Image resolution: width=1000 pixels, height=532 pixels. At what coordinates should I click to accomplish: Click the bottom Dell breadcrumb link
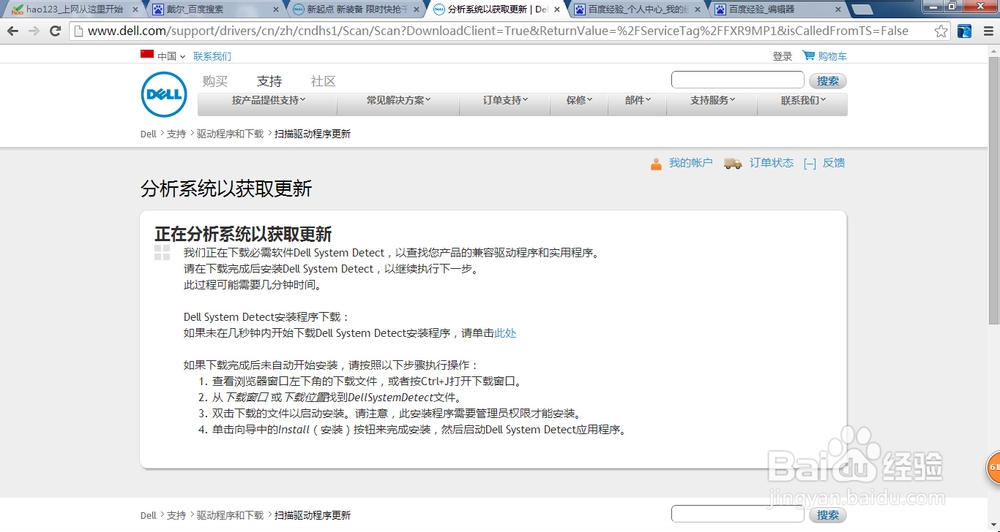pos(148,515)
